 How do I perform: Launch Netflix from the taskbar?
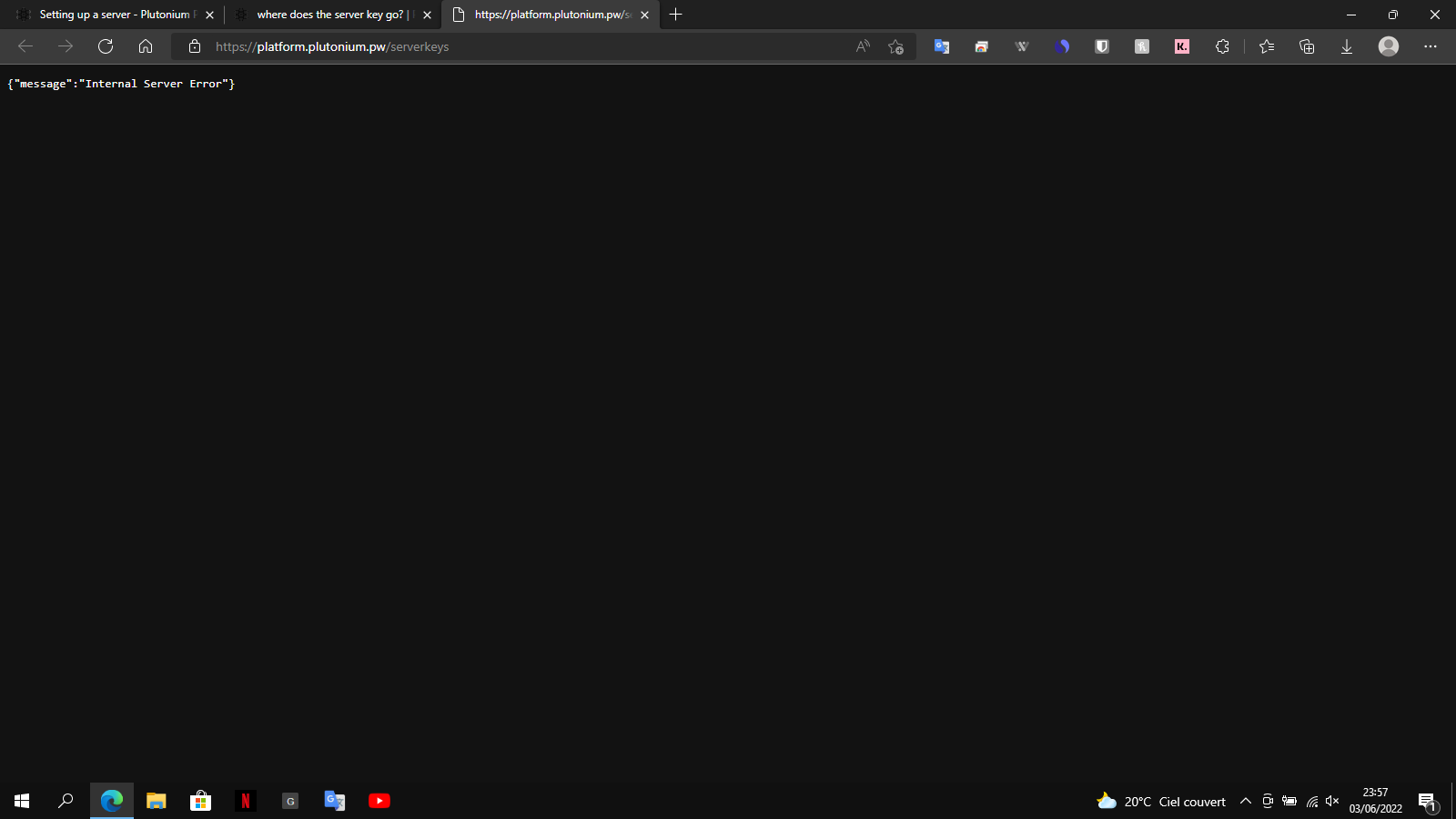click(x=245, y=801)
